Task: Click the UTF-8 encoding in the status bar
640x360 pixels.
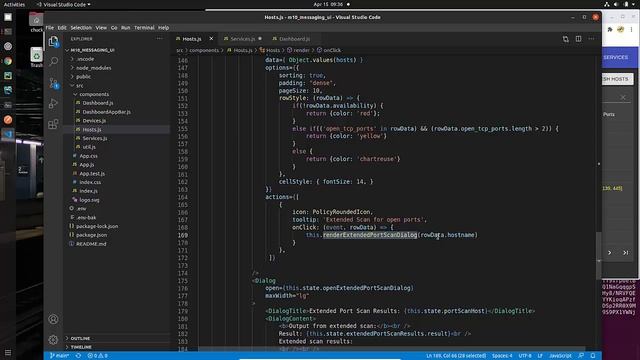Action: click(x=525, y=356)
